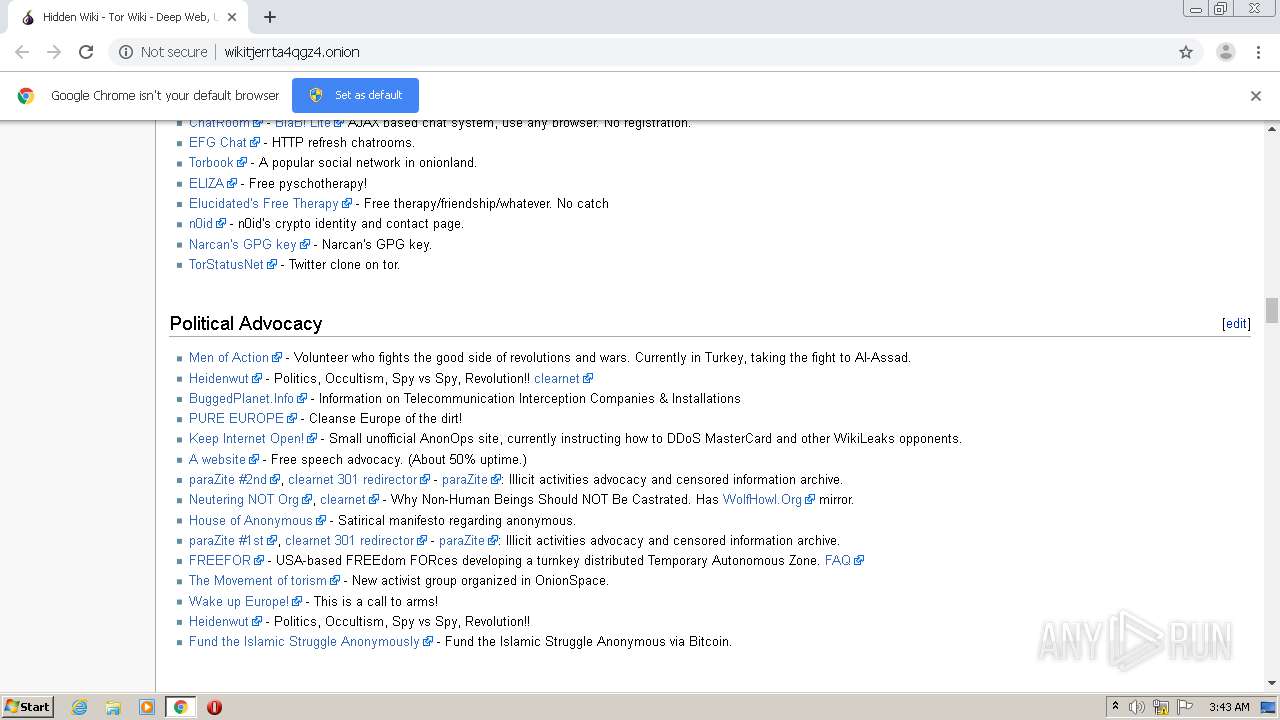The width and height of the screenshot is (1280, 720).
Task: Open the Chrome three-dot menu
Action: pyautogui.click(x=1258, y=52)
